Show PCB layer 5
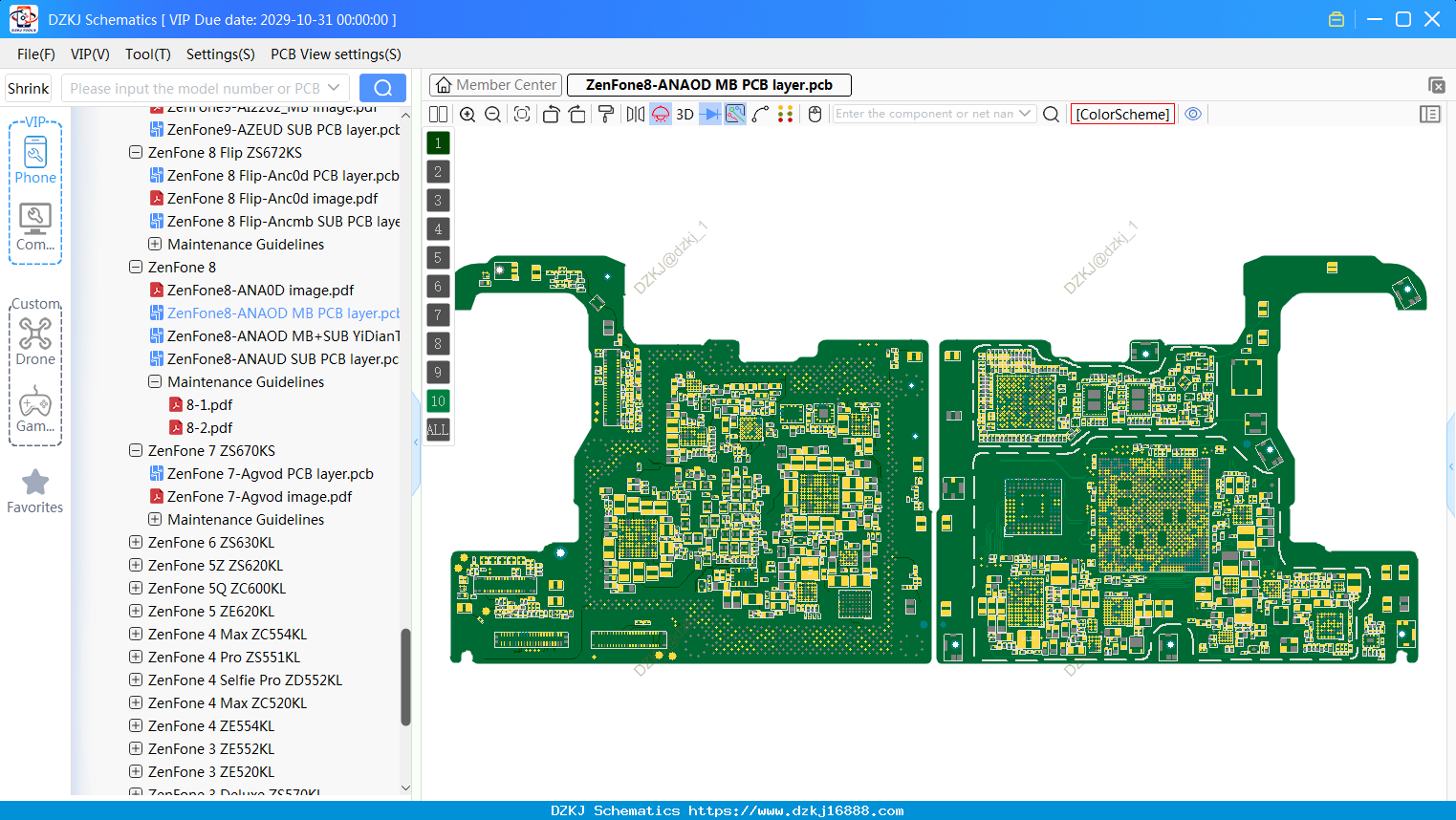This screenshot has height=820, width=1456. point(438,257)
